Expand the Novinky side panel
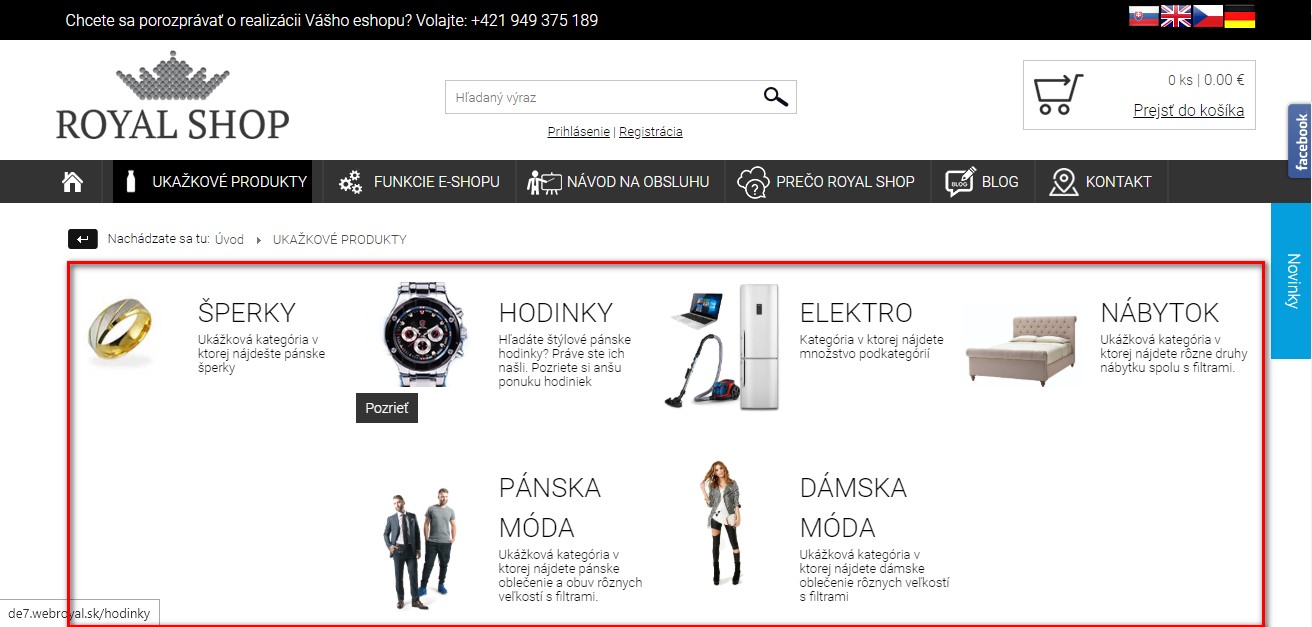 click(1291, 281)
